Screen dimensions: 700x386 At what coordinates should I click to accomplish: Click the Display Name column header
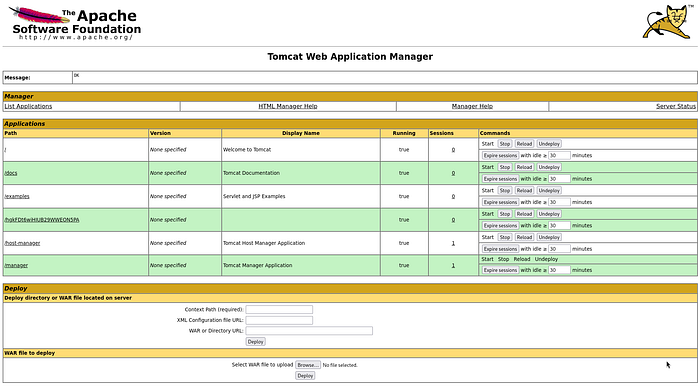pyautogui.click(x=301, y=133)
